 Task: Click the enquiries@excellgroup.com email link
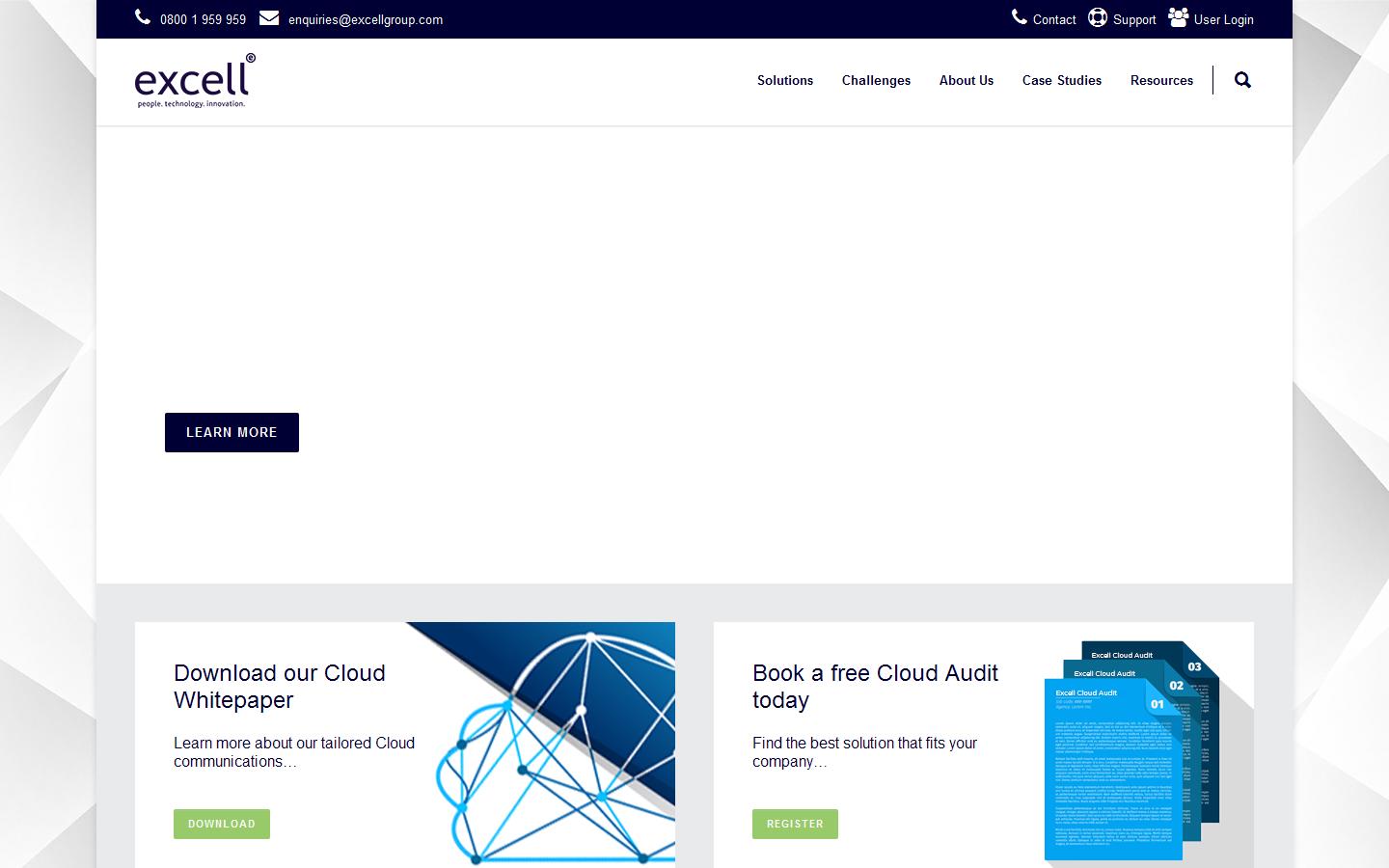click(x=366, y=19)
